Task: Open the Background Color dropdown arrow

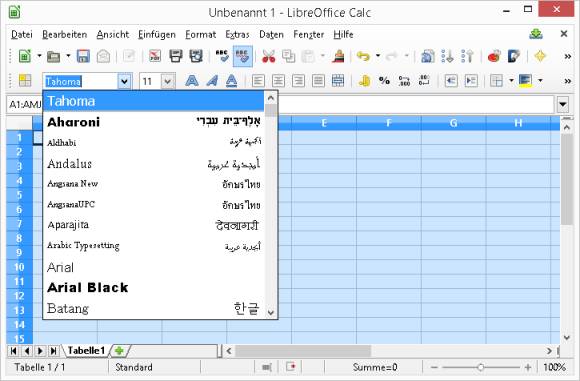Action: [540, 81]
